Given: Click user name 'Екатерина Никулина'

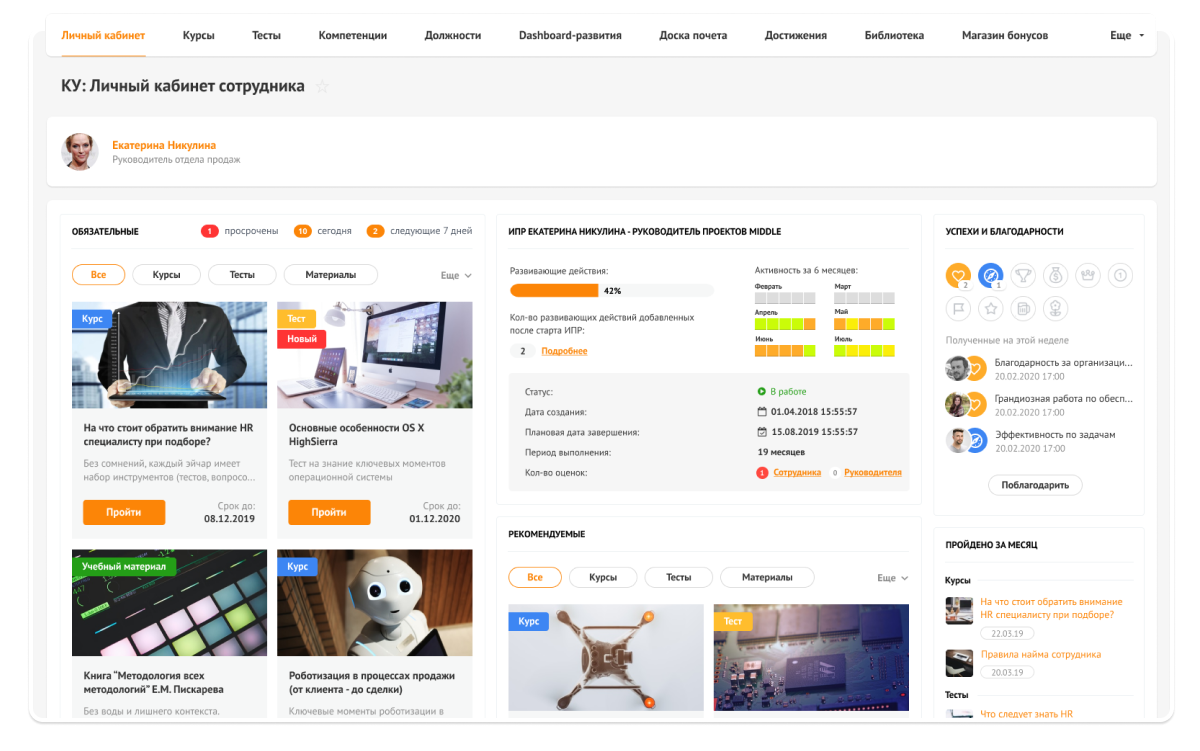Looking at the screenshot, I should (x=164, y=145).
